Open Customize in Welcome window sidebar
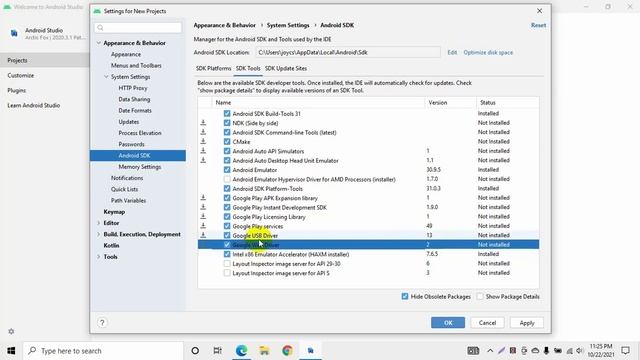The height and width of the screenshot is (360, 640). click(x=20, y=76)
